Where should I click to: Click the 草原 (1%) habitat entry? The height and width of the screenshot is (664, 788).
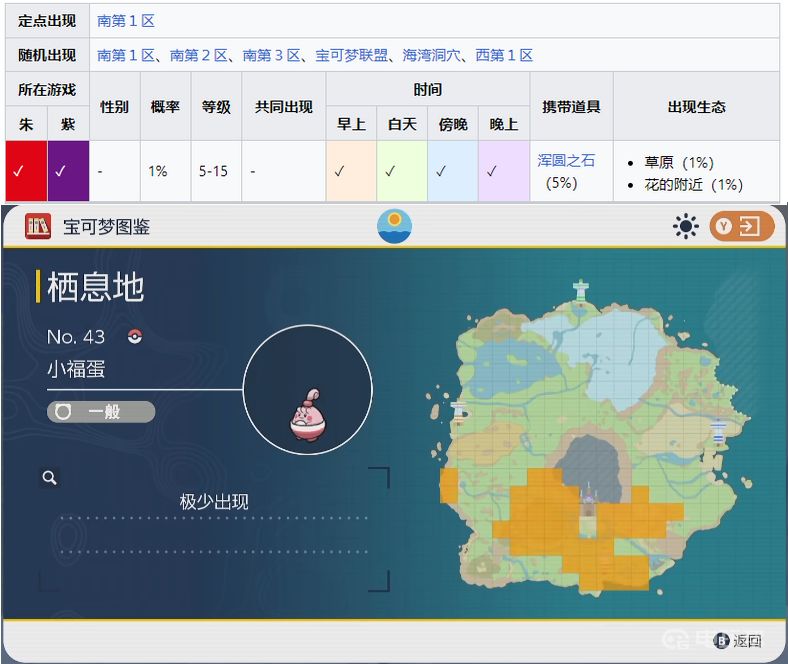click(x=678, y=162)
